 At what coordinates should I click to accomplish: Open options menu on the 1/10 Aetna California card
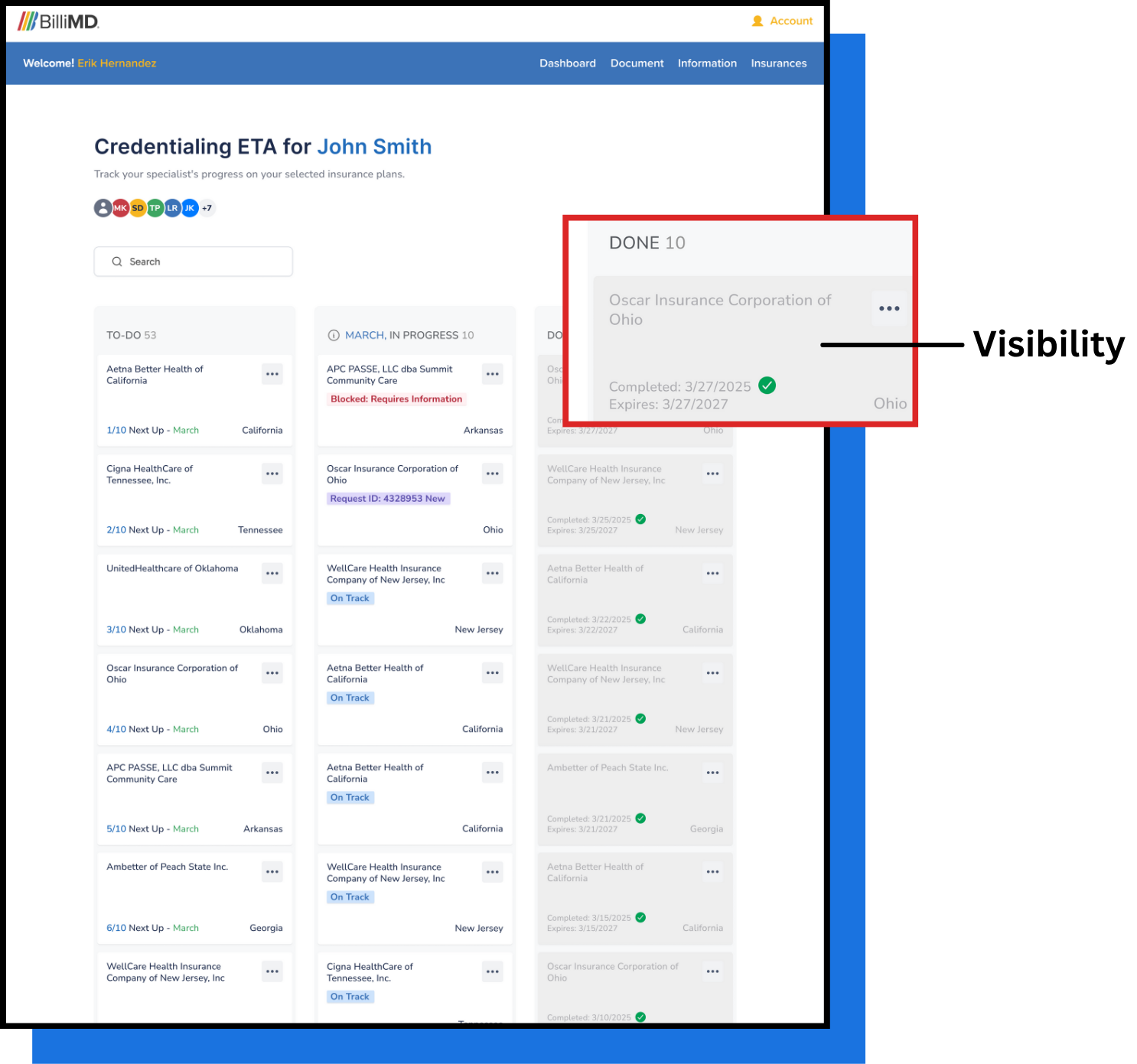(x=272, y=374)
